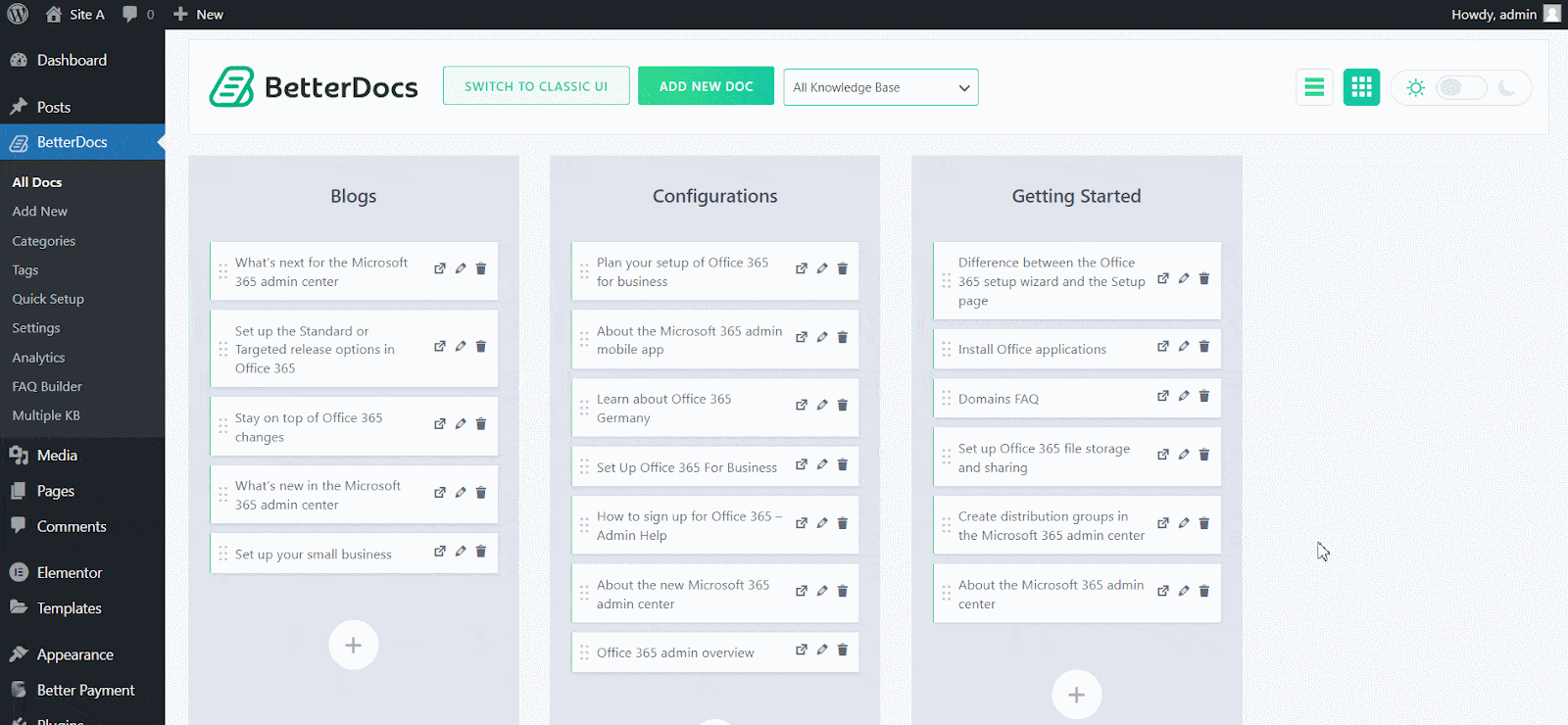The width and height of the screenshot is (1568, 725).
Task: Click the ADD NEW DOC button
Action: pyautogui.click(x=706, y=86)
